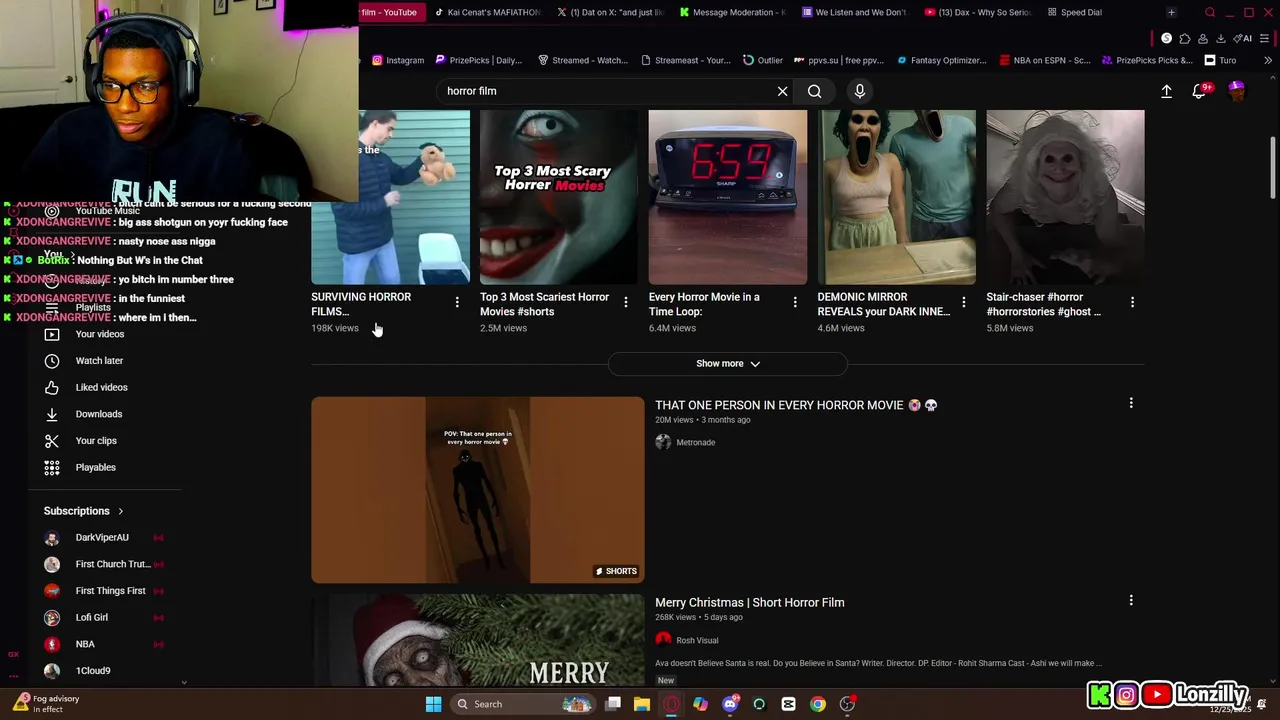Expand Show more shorts

click(728, 364)
